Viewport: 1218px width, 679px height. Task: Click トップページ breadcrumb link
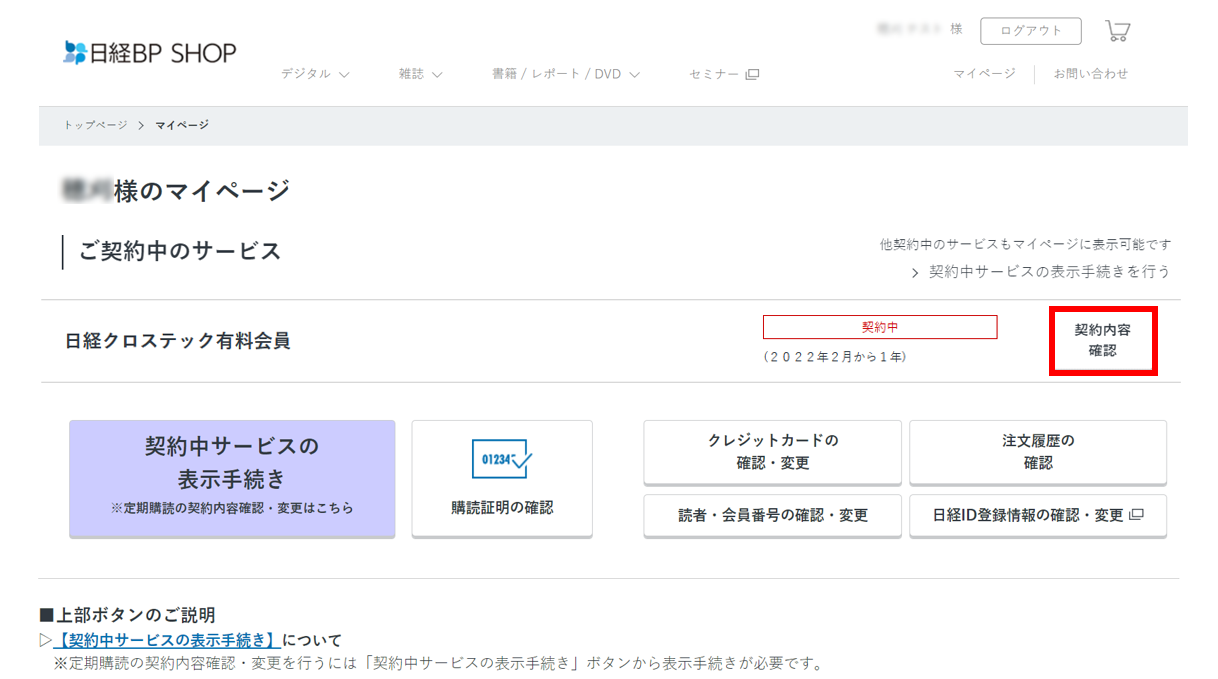[x=96, y=125]
